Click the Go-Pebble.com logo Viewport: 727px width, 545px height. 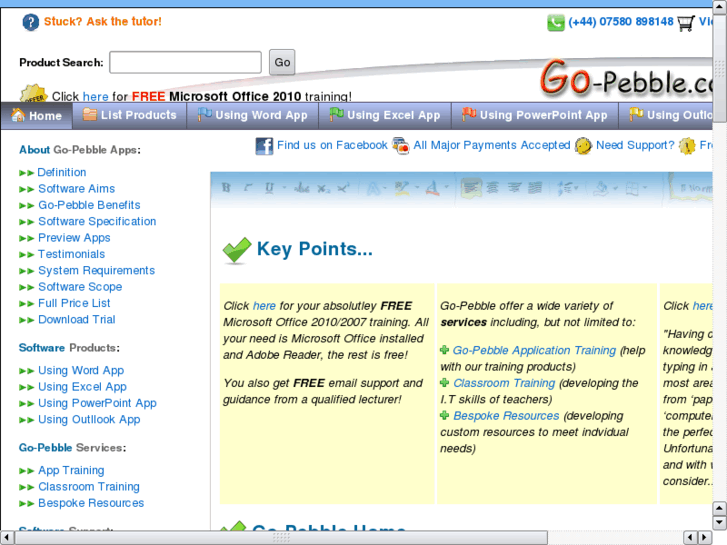626,79
